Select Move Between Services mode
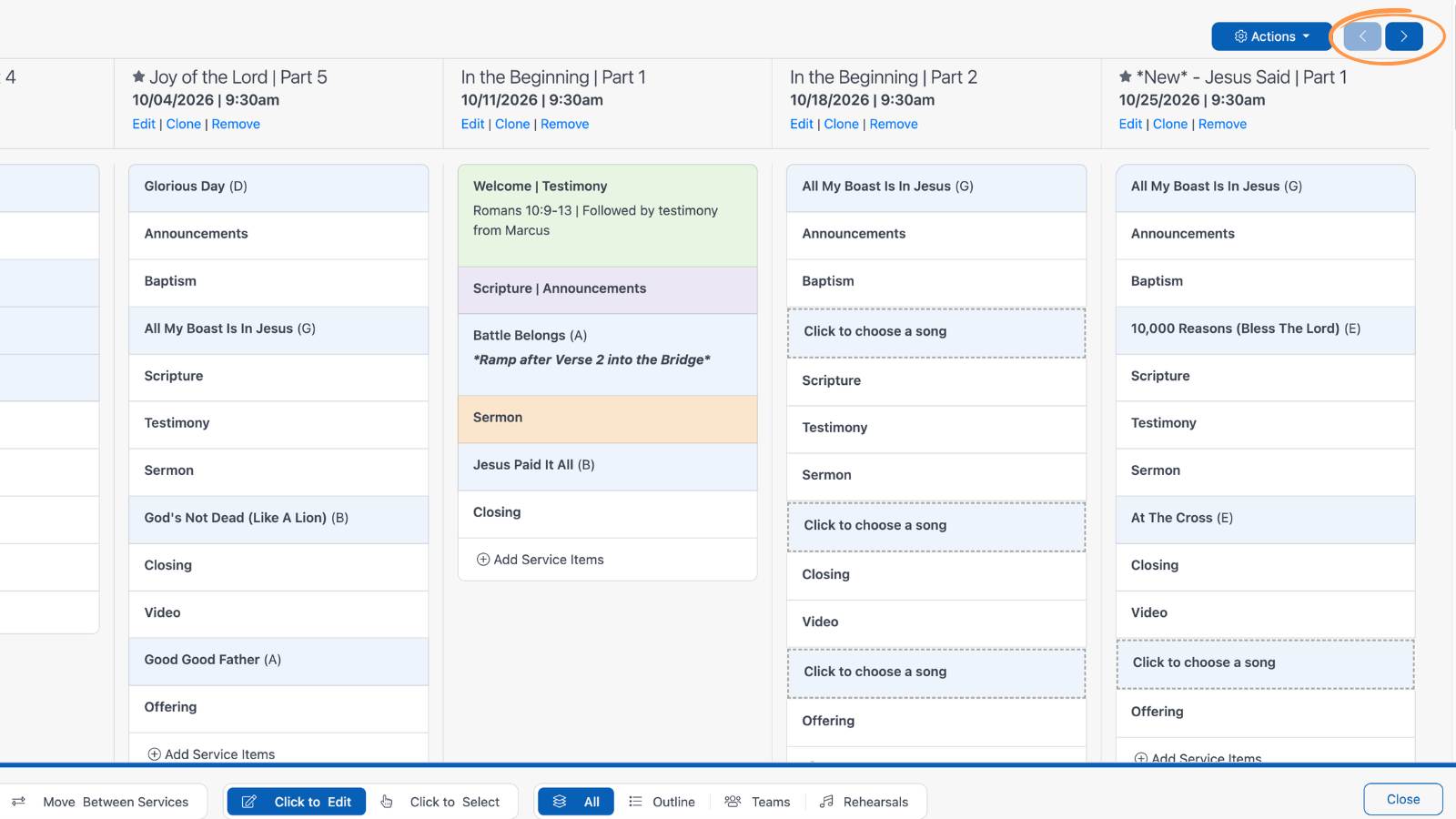The height and width of the screenshot is (819, 1456). [x=100, y=802]
